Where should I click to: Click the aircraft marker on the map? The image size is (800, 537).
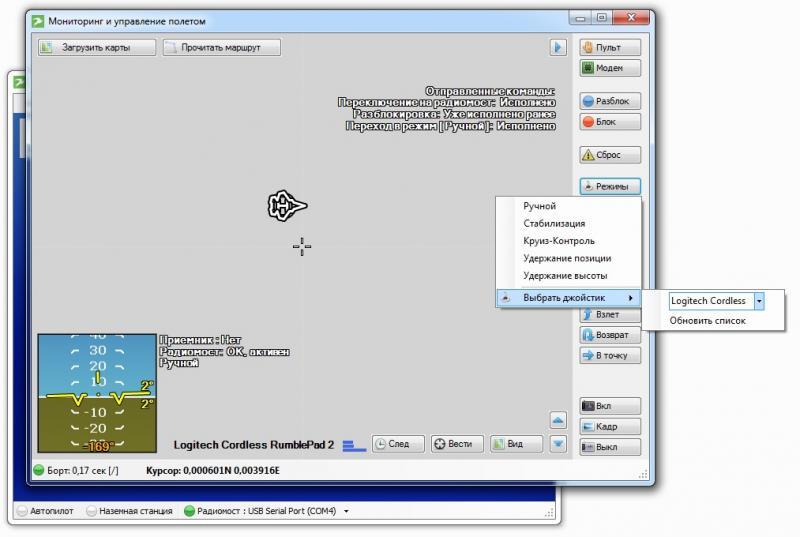[x=287, y=205]
